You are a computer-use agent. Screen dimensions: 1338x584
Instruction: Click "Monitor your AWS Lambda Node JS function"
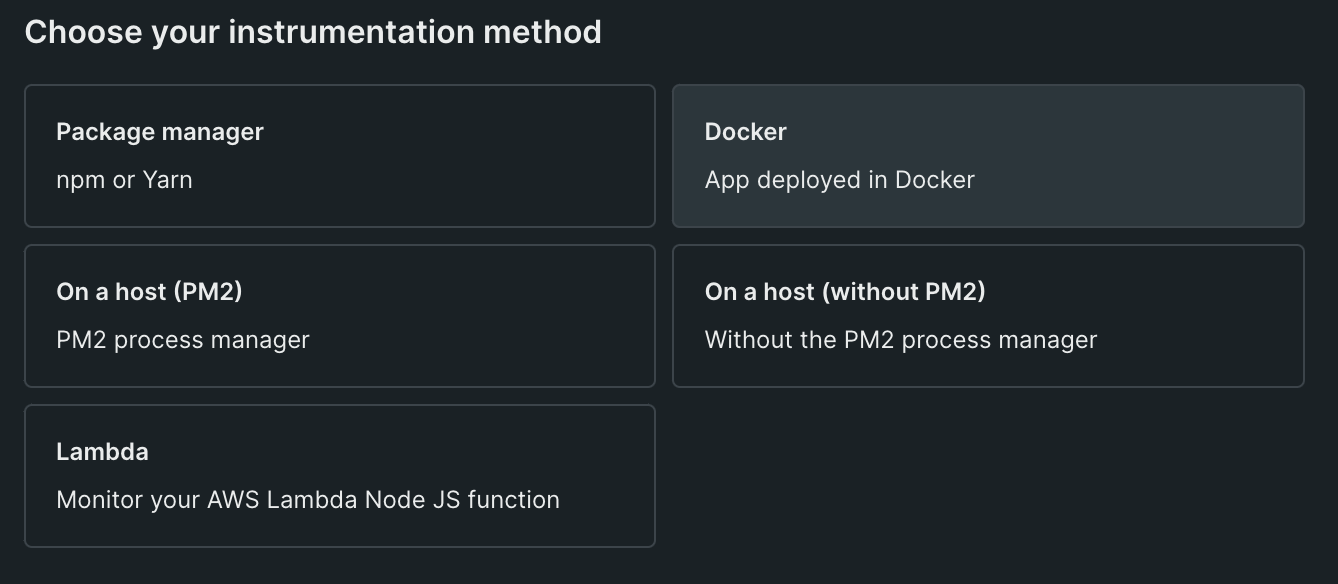(x=308, y=500)
